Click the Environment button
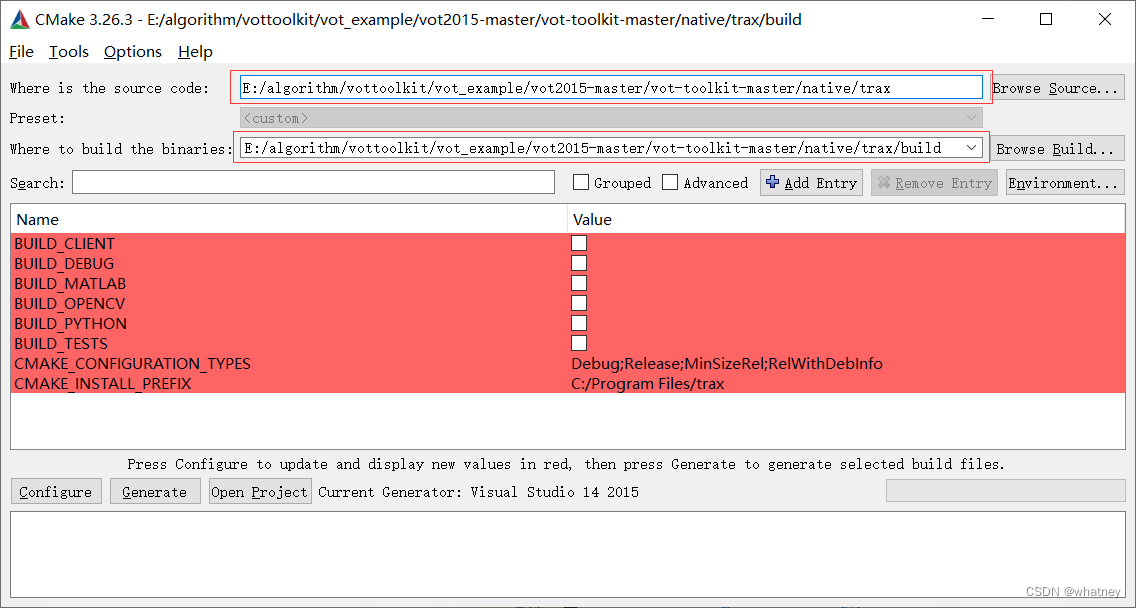Screen dimensions: 1136x608 [x=1065, y=183]
